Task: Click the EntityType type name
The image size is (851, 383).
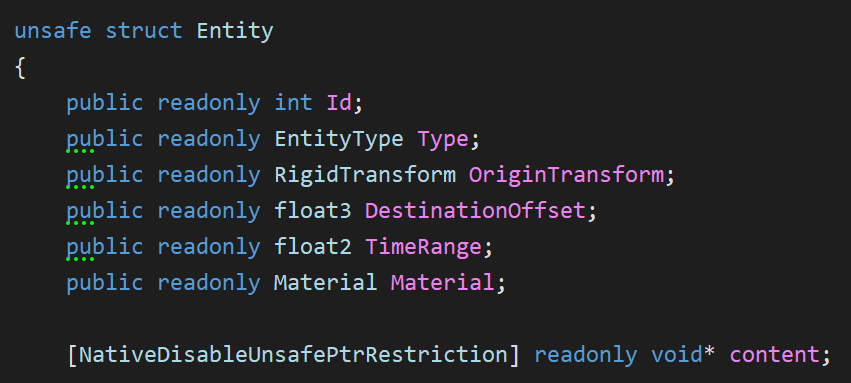Action: (x=339, y=139)
